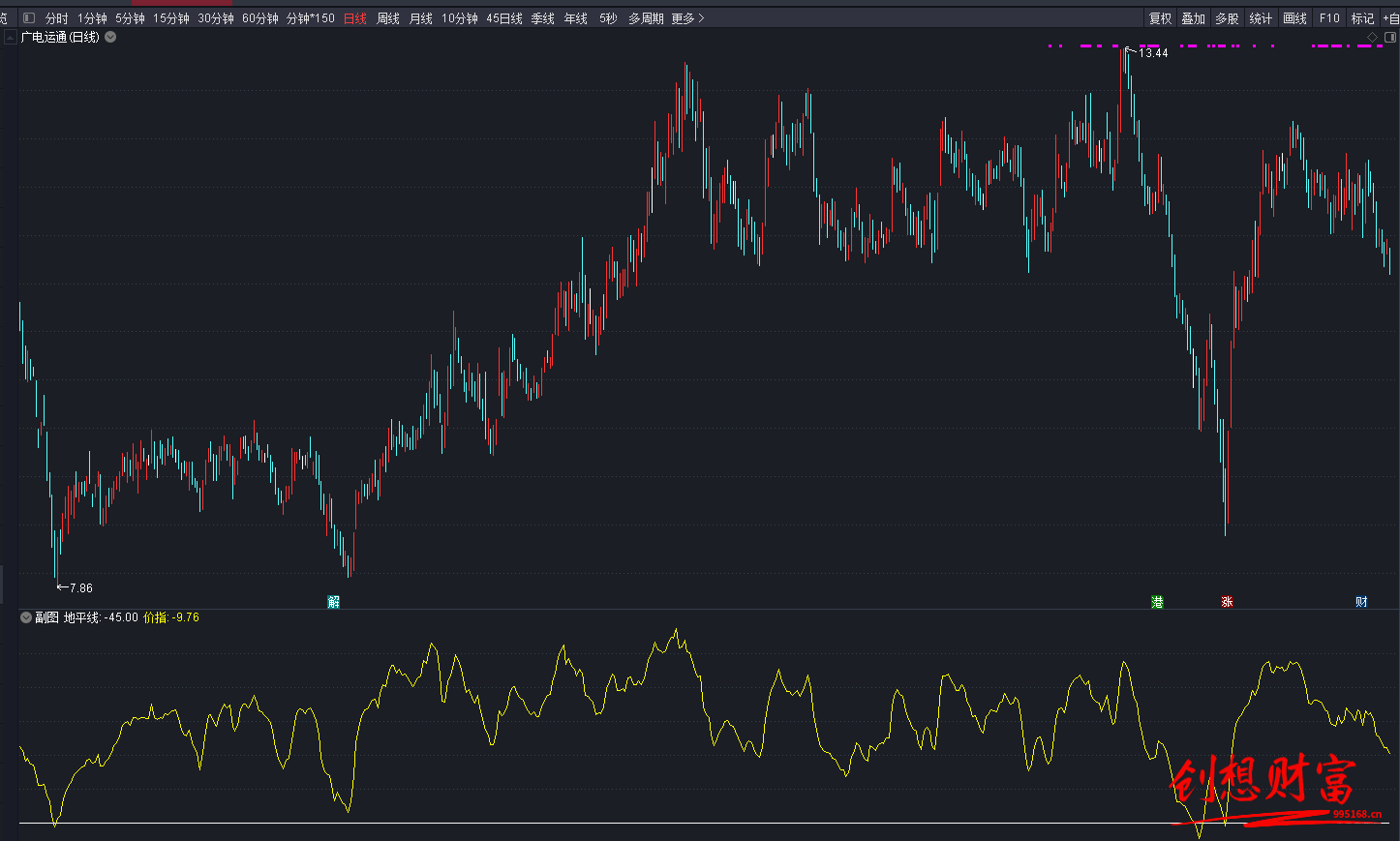Screen dimensions: 1400x841
Task: Select the 60分钟 period
Action: click(260, 18)
